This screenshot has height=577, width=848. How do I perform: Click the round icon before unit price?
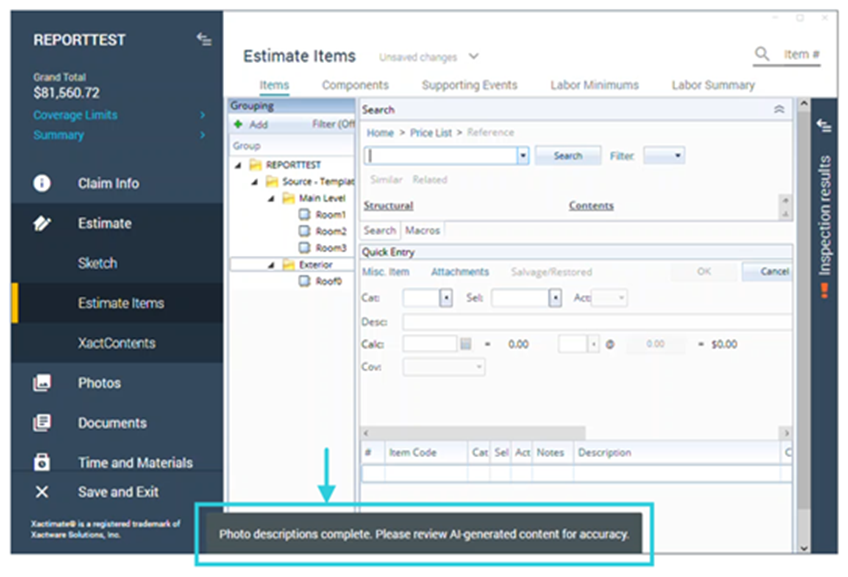point(610,344)
